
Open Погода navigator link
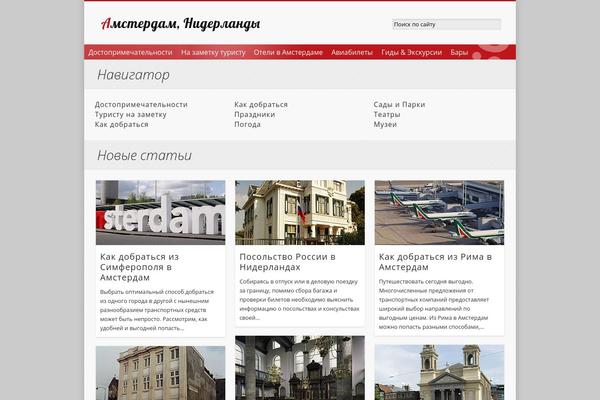pyautogui.click(x=247, y=124)
